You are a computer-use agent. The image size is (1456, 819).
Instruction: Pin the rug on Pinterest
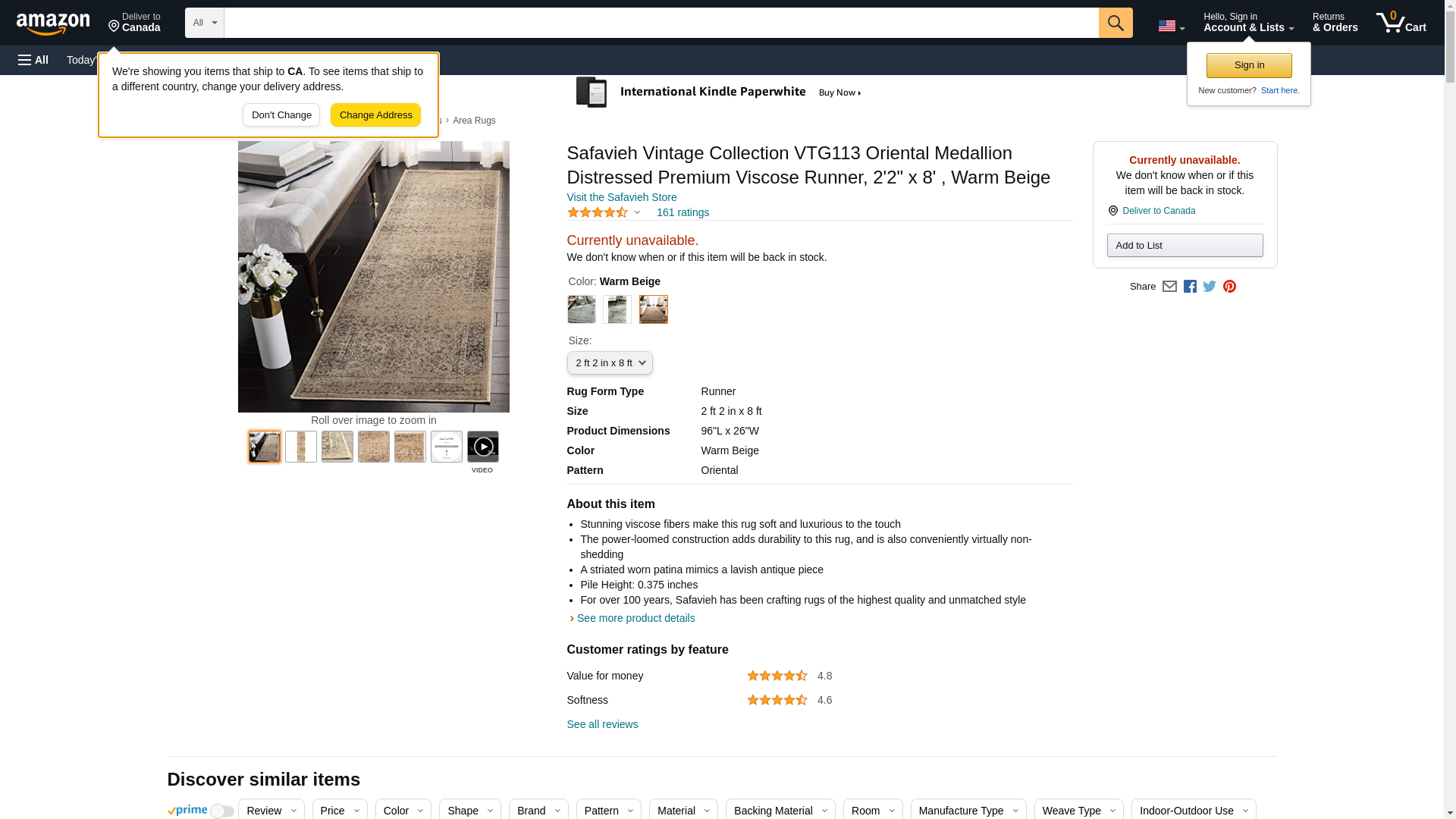1229,287
